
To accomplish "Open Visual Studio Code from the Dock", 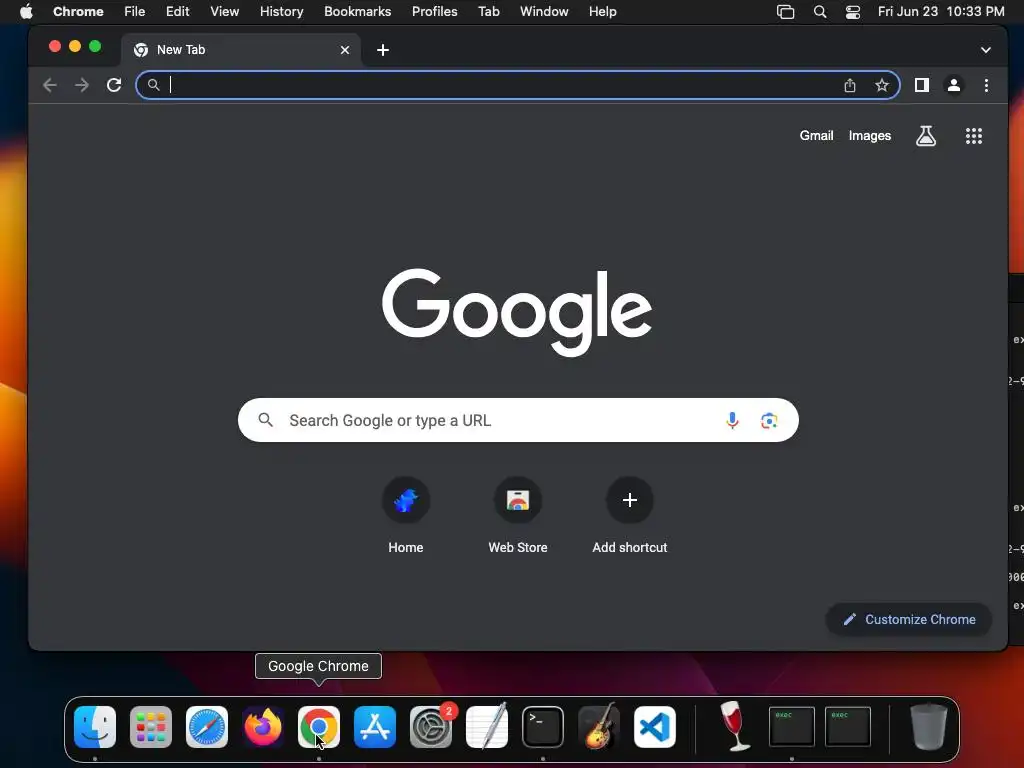I will point(654,727).
